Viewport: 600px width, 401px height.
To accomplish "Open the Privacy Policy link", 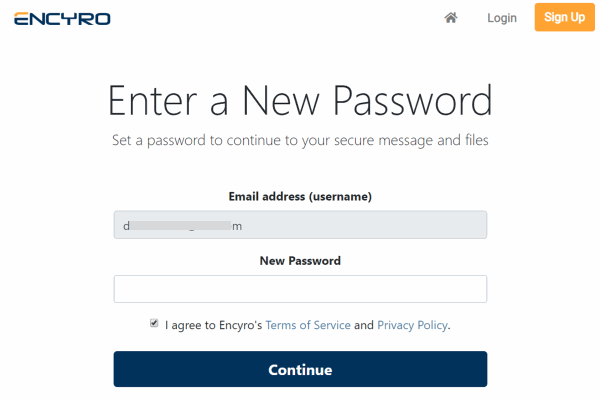I will coord(412,325).
